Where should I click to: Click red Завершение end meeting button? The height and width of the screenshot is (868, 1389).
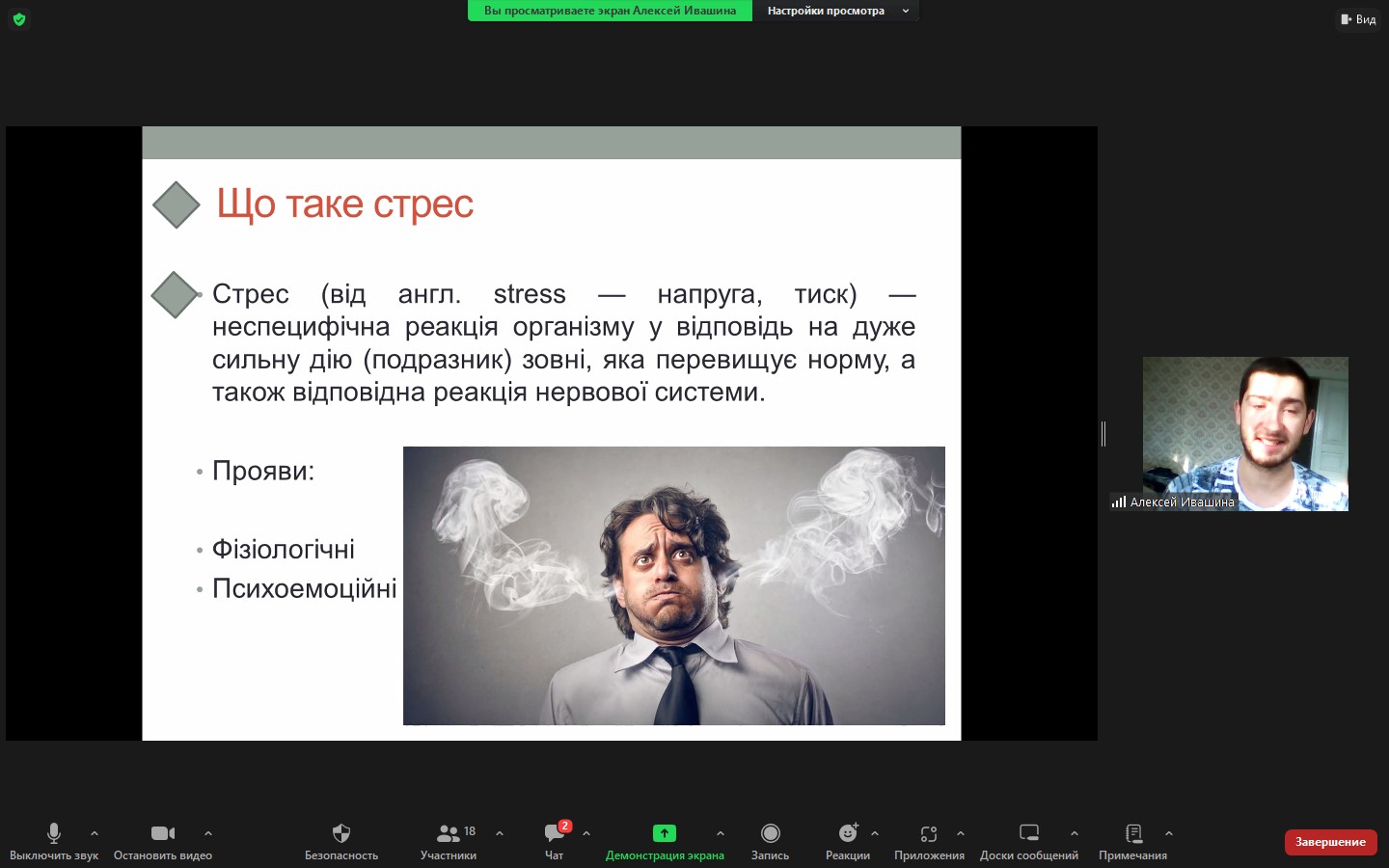[1330, 842]
